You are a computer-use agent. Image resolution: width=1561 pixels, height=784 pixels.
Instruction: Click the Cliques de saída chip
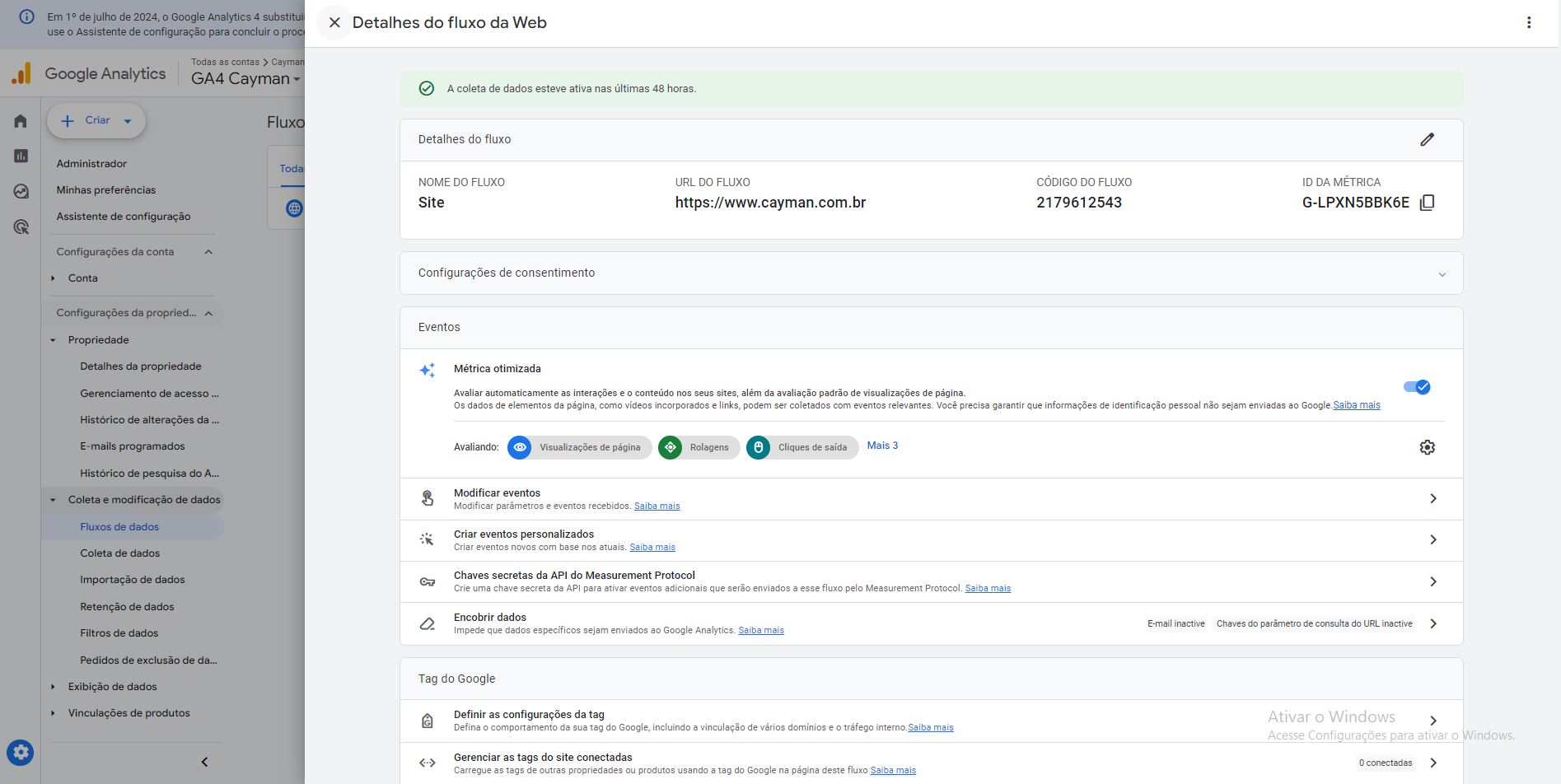(802, 447)
